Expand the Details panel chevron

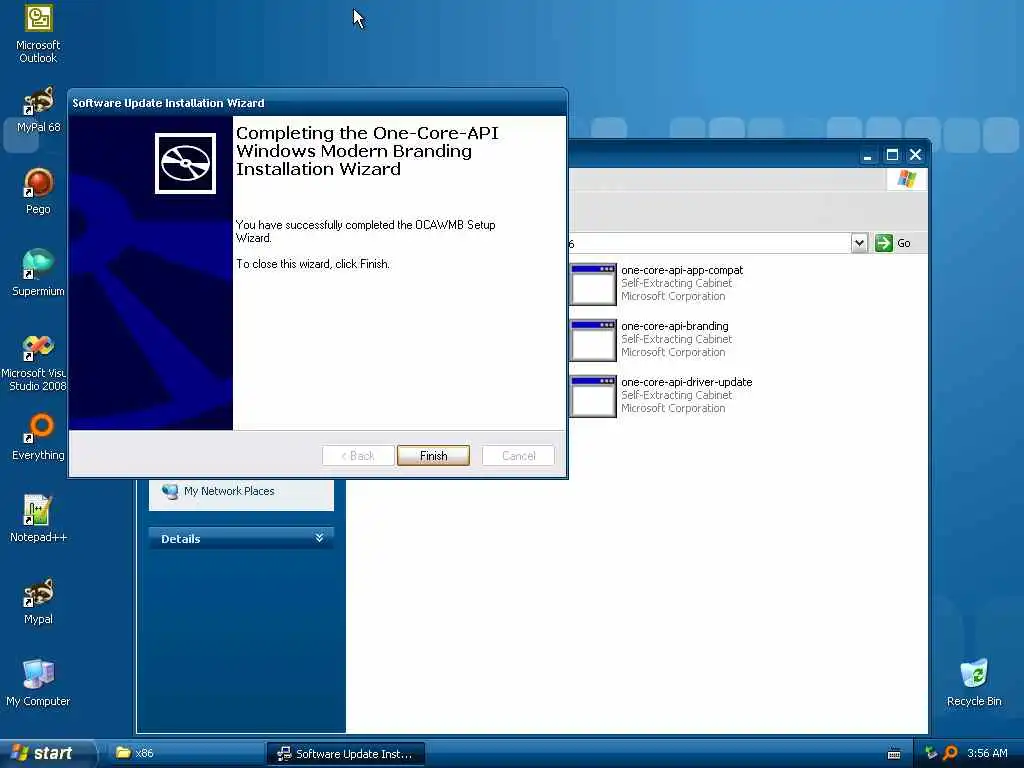[319, 538]
